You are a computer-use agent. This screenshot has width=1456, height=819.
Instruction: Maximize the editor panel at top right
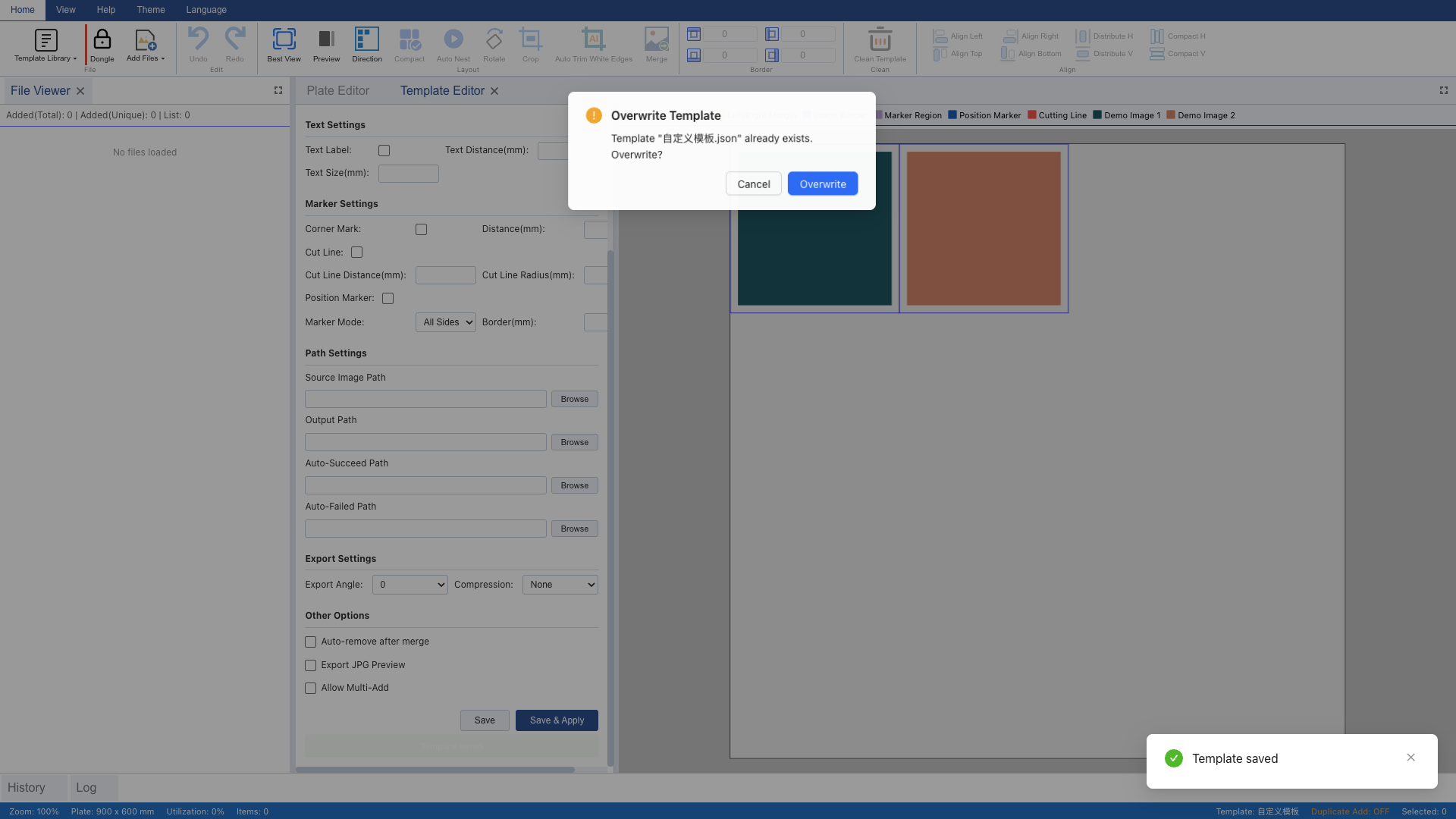(x=1444, y=90)
